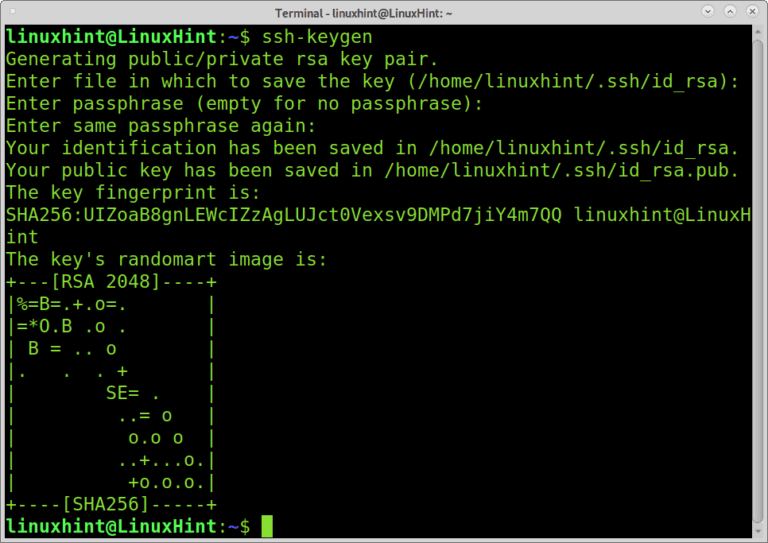This screenshot has height=543, width=768.
Task: Open the window menu icon in title bar
Action: click(14, 12)
